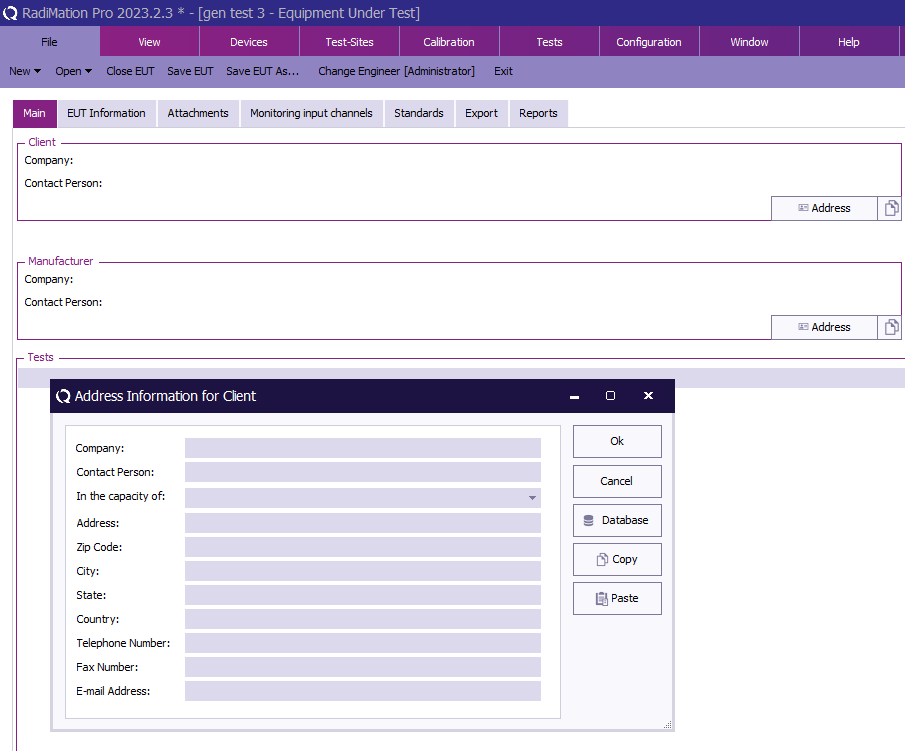The image size is (905, 751).
Task: Click the E-mail Address input field
Action: pos(362,691)
